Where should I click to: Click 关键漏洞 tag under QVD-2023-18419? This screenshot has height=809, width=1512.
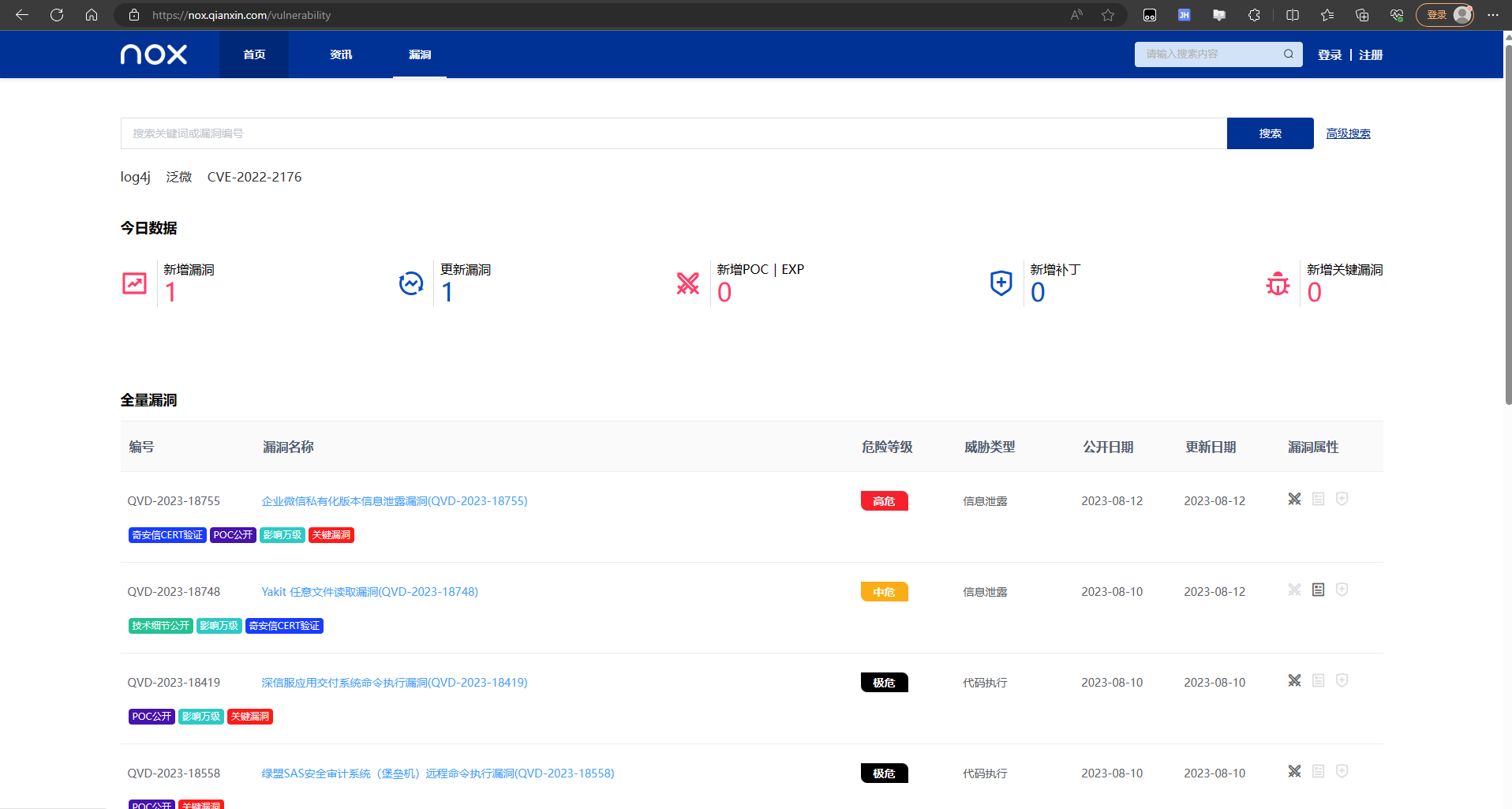click(250, 717)
